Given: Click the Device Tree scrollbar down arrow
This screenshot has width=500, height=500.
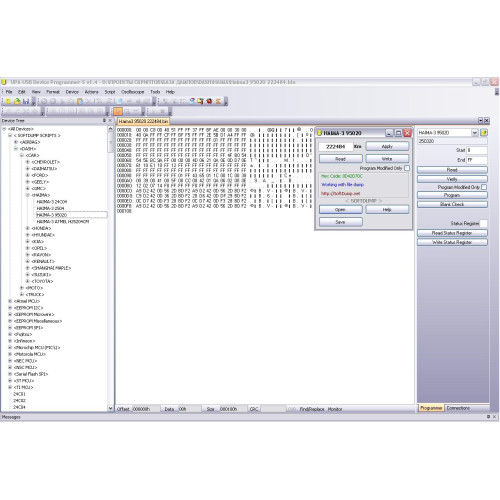Looking at the screenshot, I should point(110,408).
